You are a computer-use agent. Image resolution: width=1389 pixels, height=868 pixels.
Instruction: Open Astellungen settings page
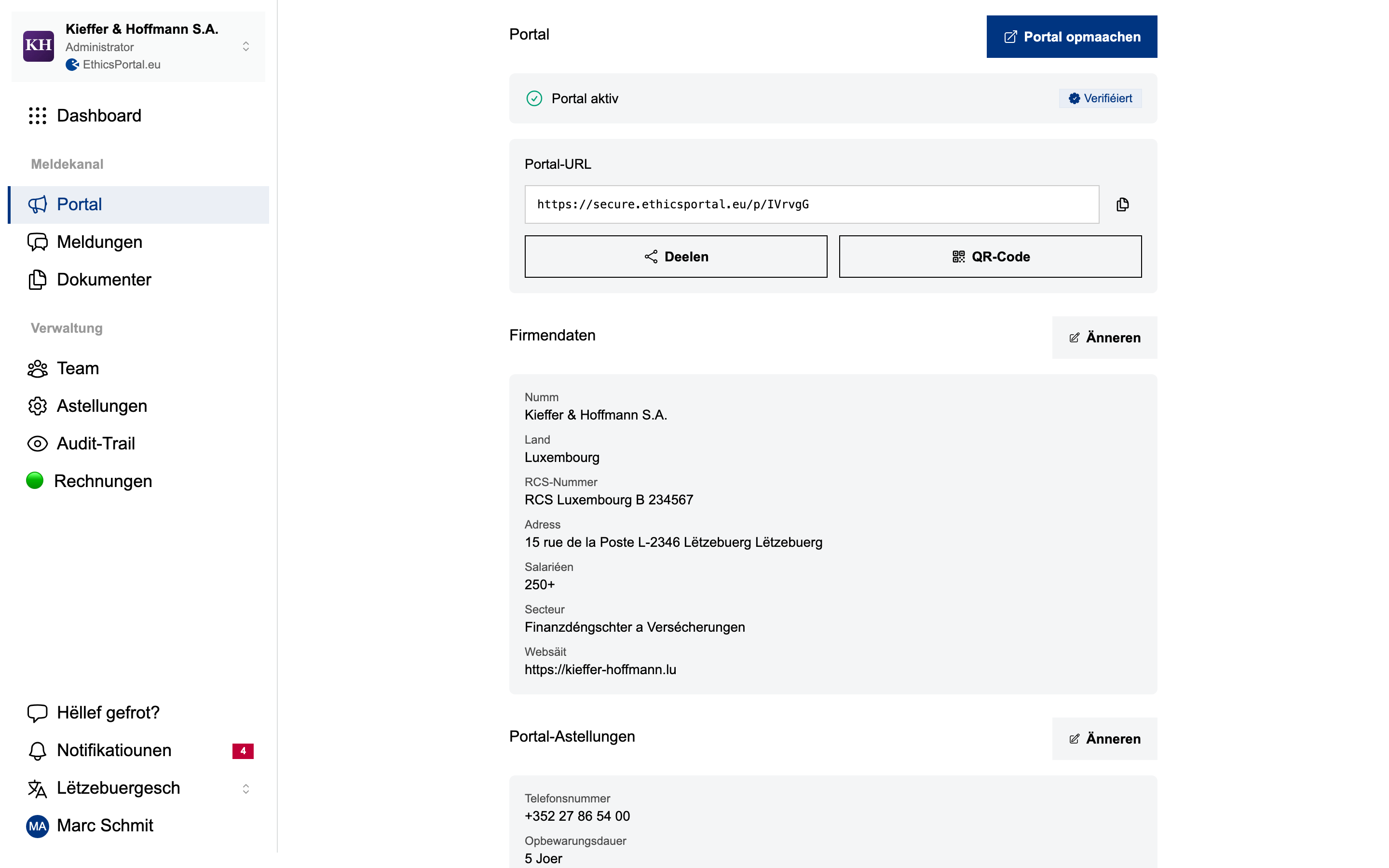(138, 406)
